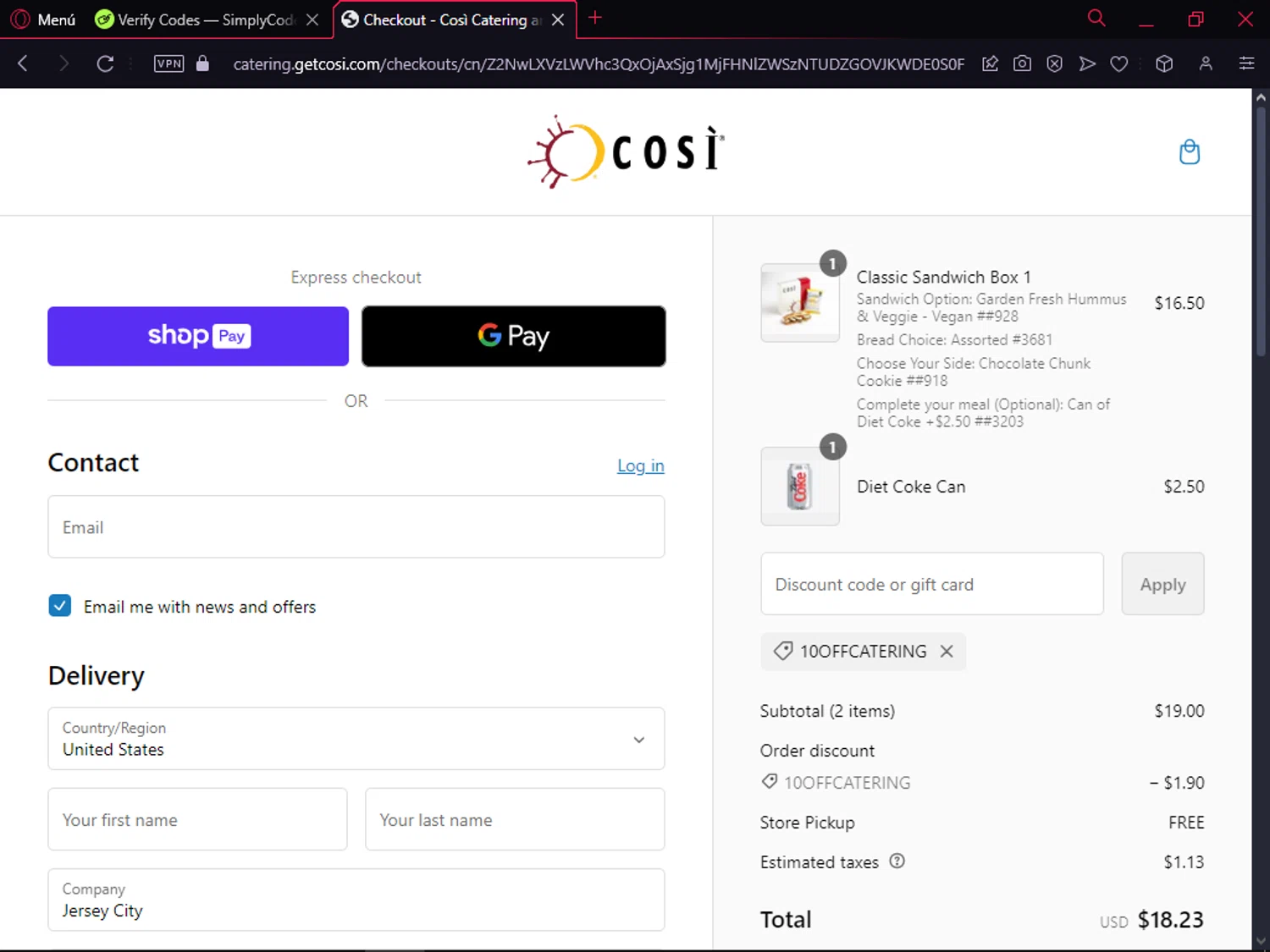Click the Apply discount button
The image size is (1270, 952).
[x=1162, y=584]
